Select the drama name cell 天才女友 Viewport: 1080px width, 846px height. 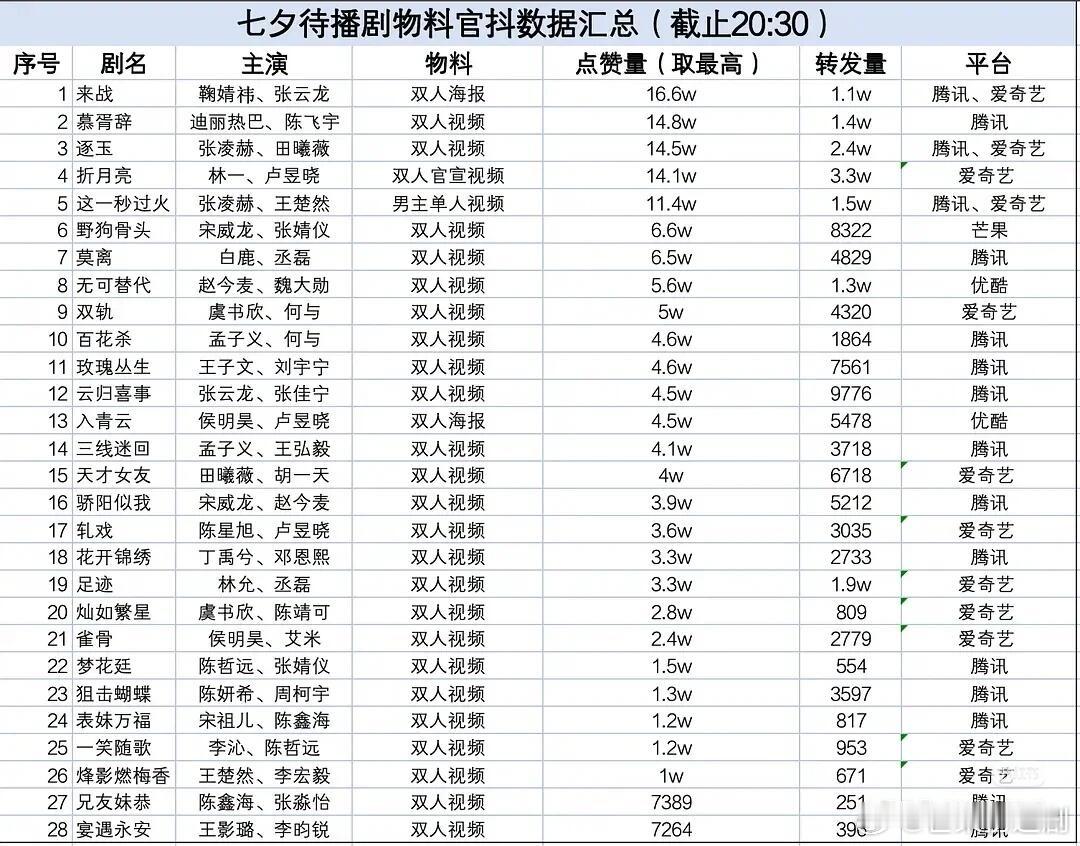[x=123, y=475]
